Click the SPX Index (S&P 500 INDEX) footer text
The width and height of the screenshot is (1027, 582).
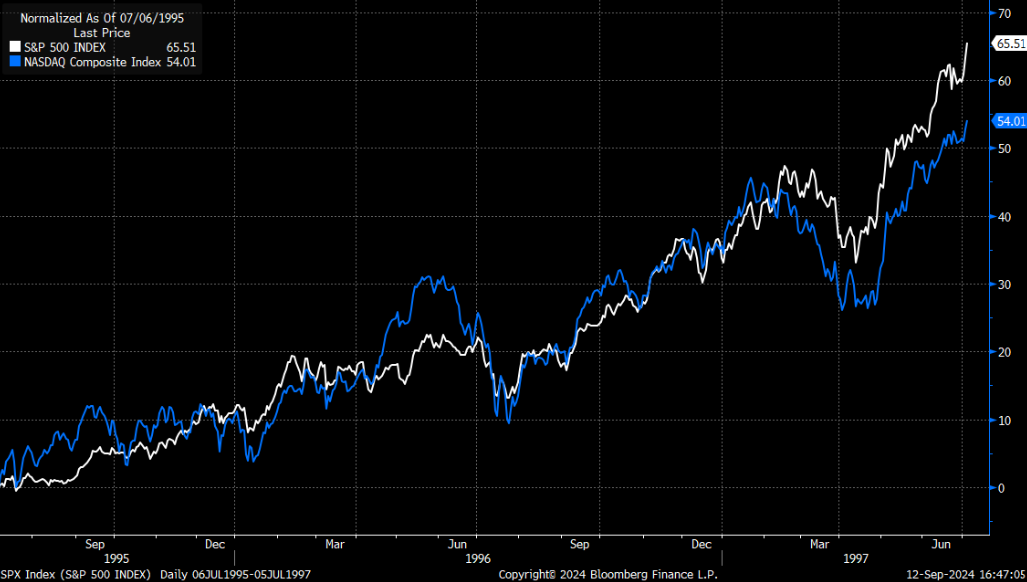pyautogui.click(x=75, y=574)
